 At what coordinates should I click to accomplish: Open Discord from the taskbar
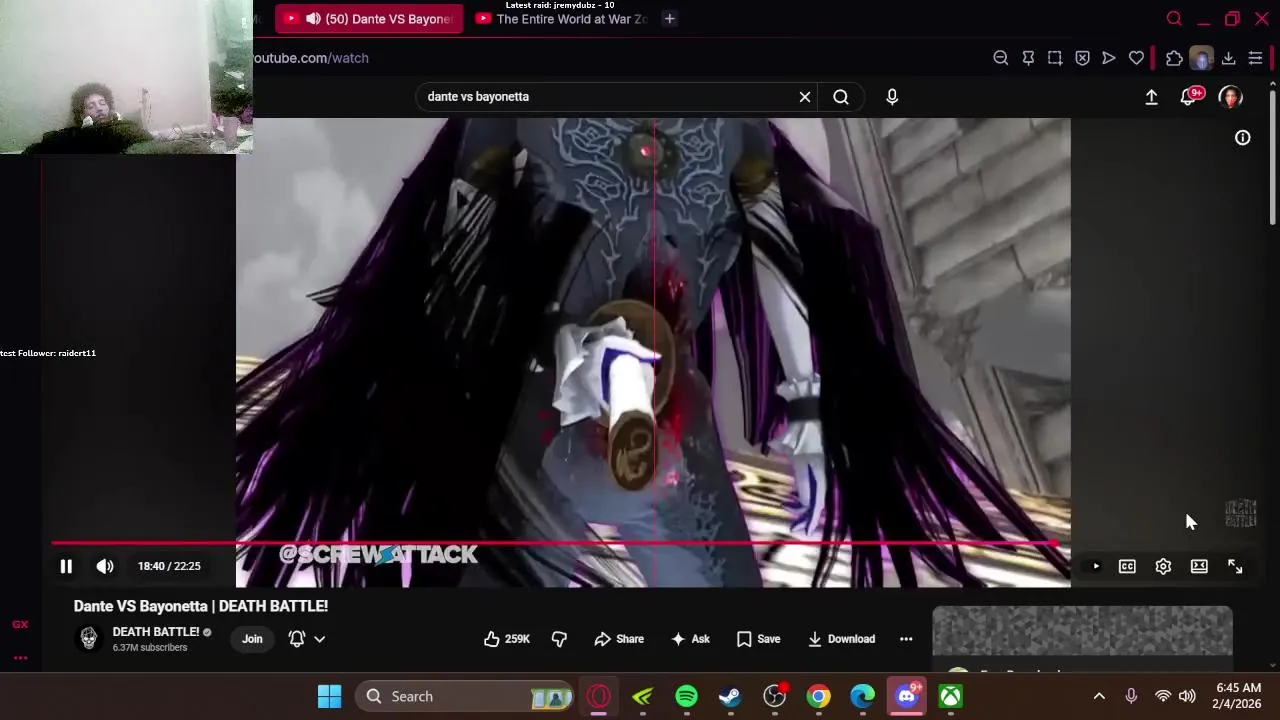click(907, 696)
